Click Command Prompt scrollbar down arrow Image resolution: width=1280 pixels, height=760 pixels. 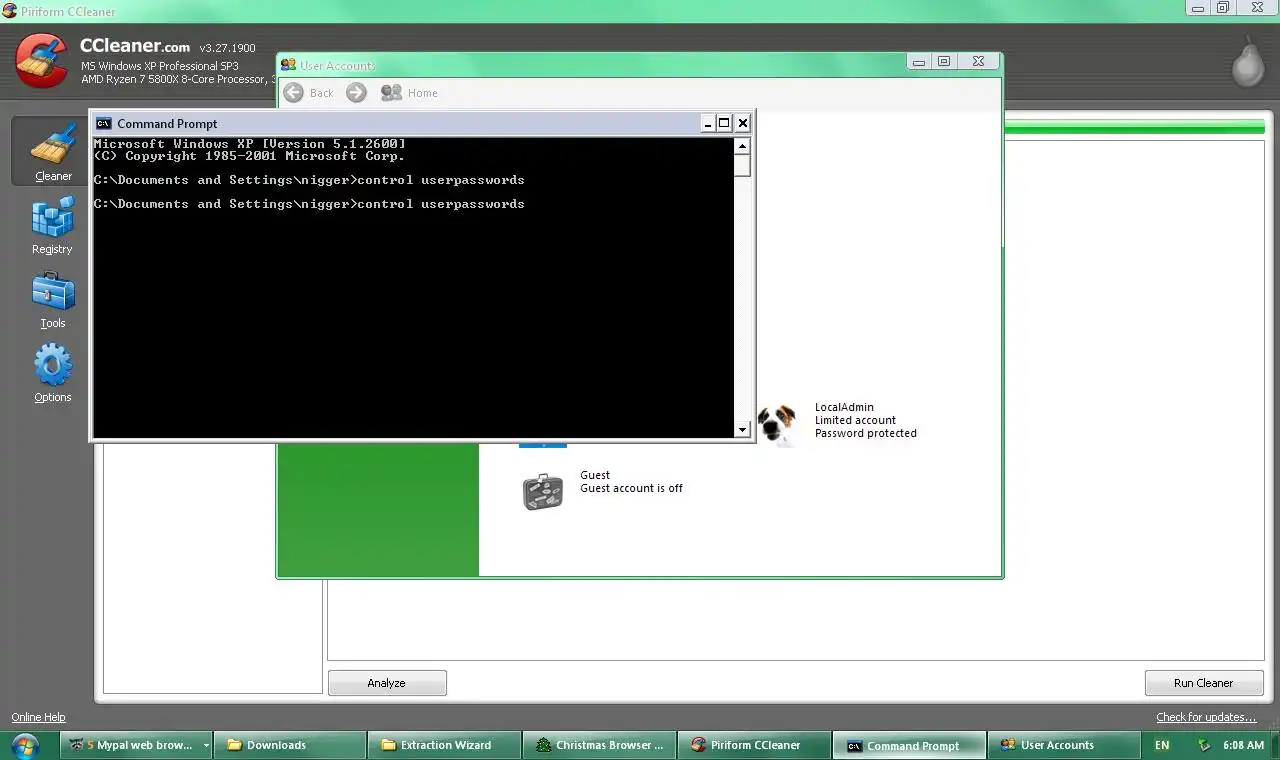(742, 430)
